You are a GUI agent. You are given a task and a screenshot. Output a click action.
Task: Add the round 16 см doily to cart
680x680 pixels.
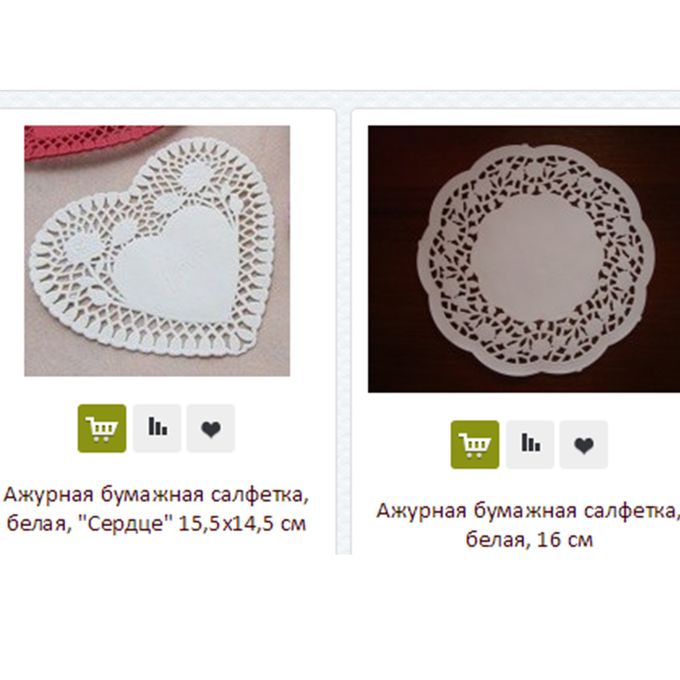(475, 445)
